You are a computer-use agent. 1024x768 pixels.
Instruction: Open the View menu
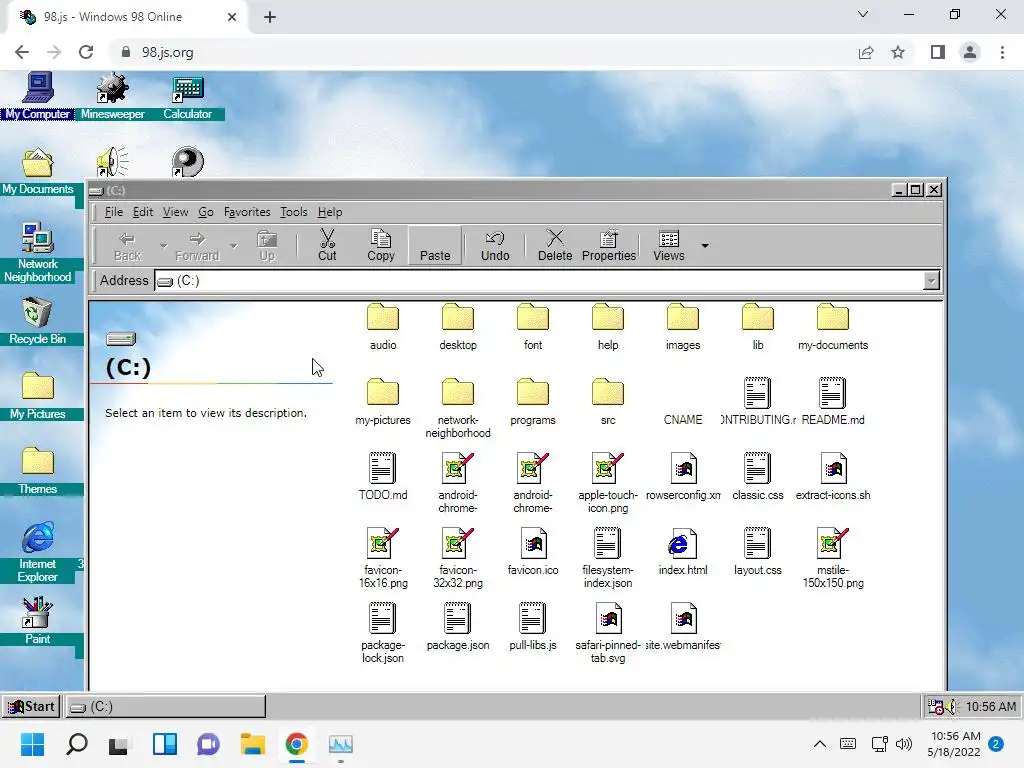(x=175, y=212)
